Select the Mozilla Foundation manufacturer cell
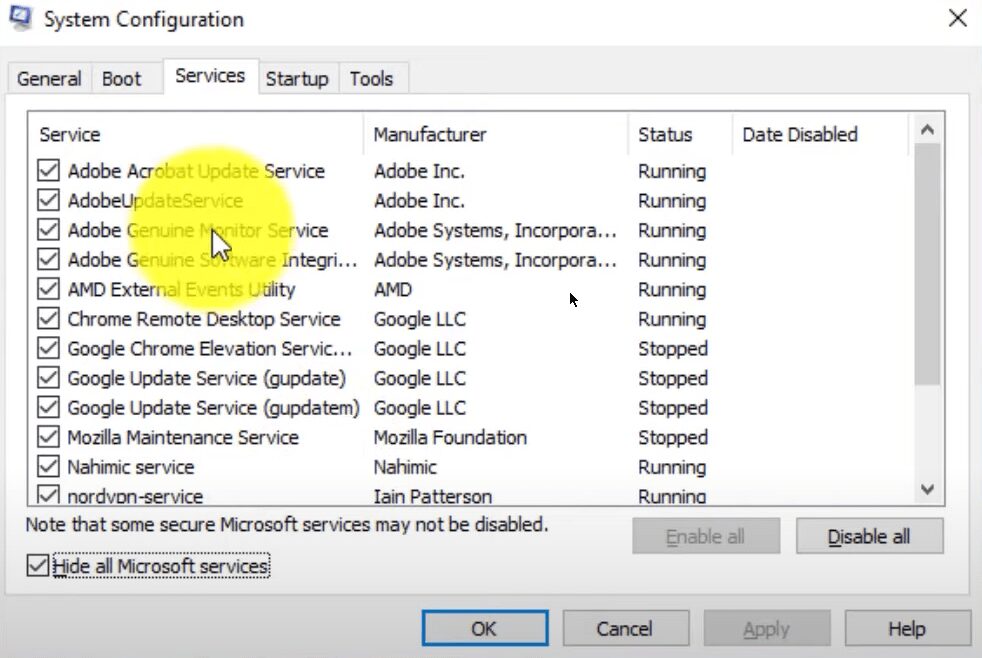Screen dimensions: 982x658 point(450,437)
